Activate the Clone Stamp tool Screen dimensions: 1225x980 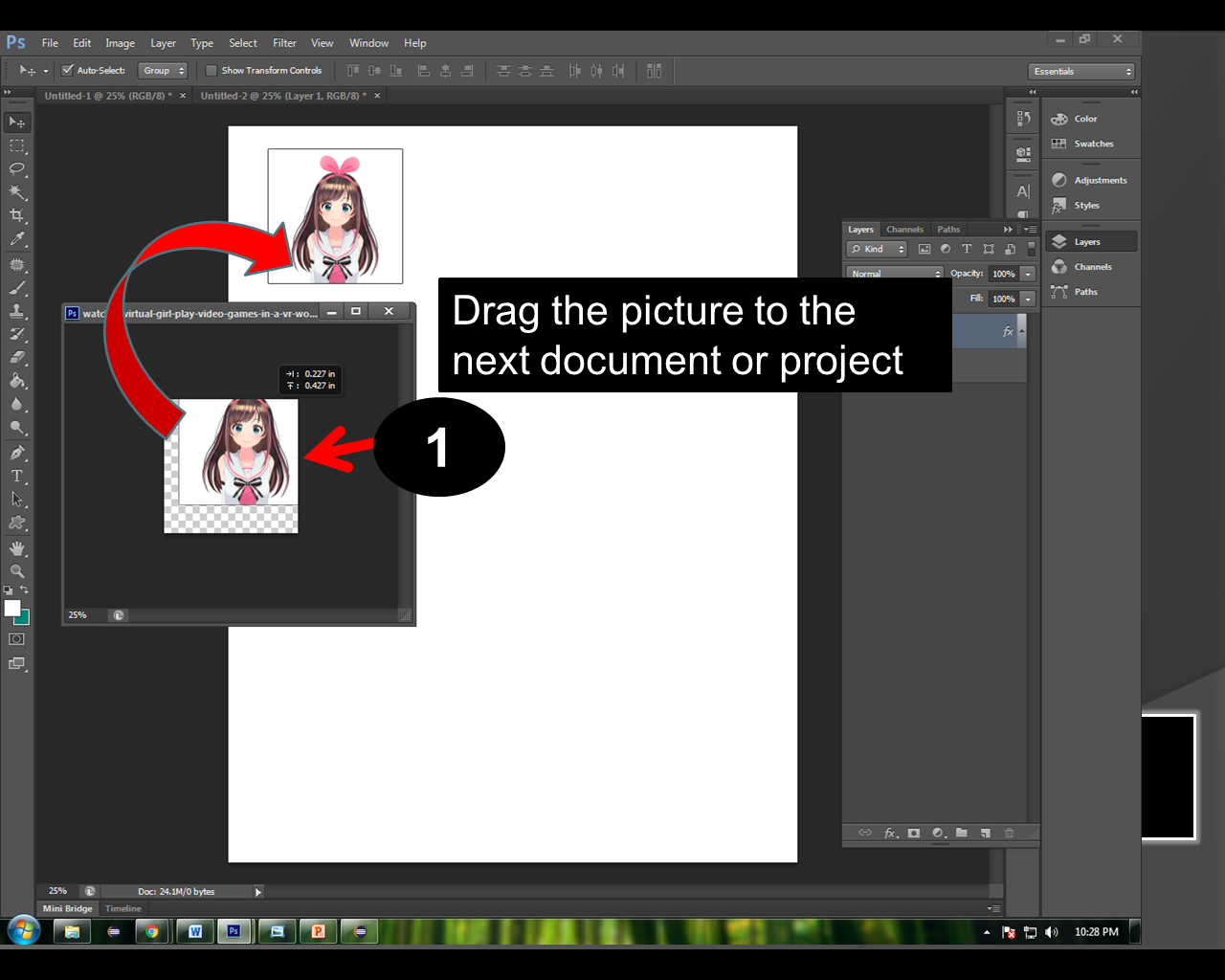pyautogui.click(x=16, y=311)
